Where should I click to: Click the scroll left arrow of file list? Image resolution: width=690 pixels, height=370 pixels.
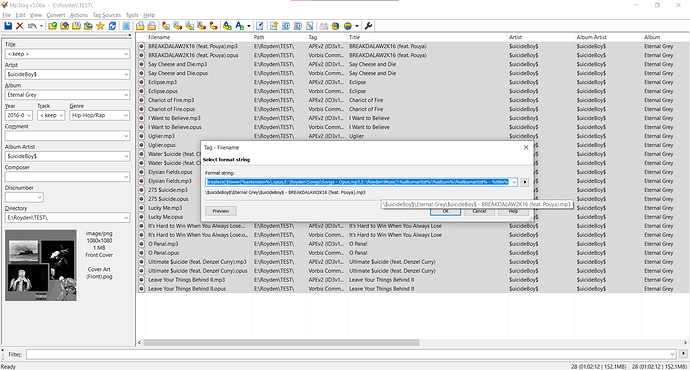(x=139, y=342)
